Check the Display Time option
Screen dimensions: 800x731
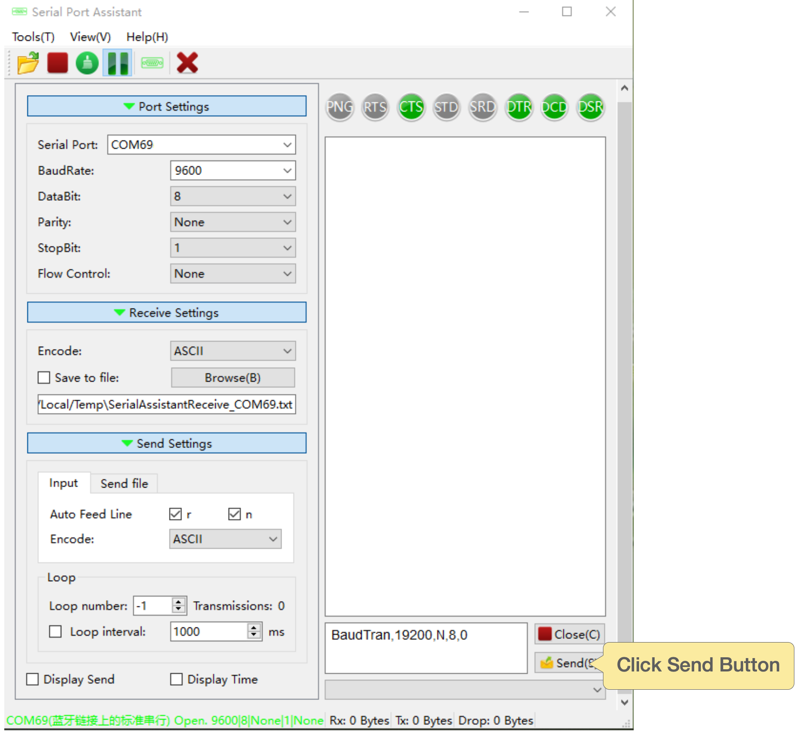tap(177, 680)
